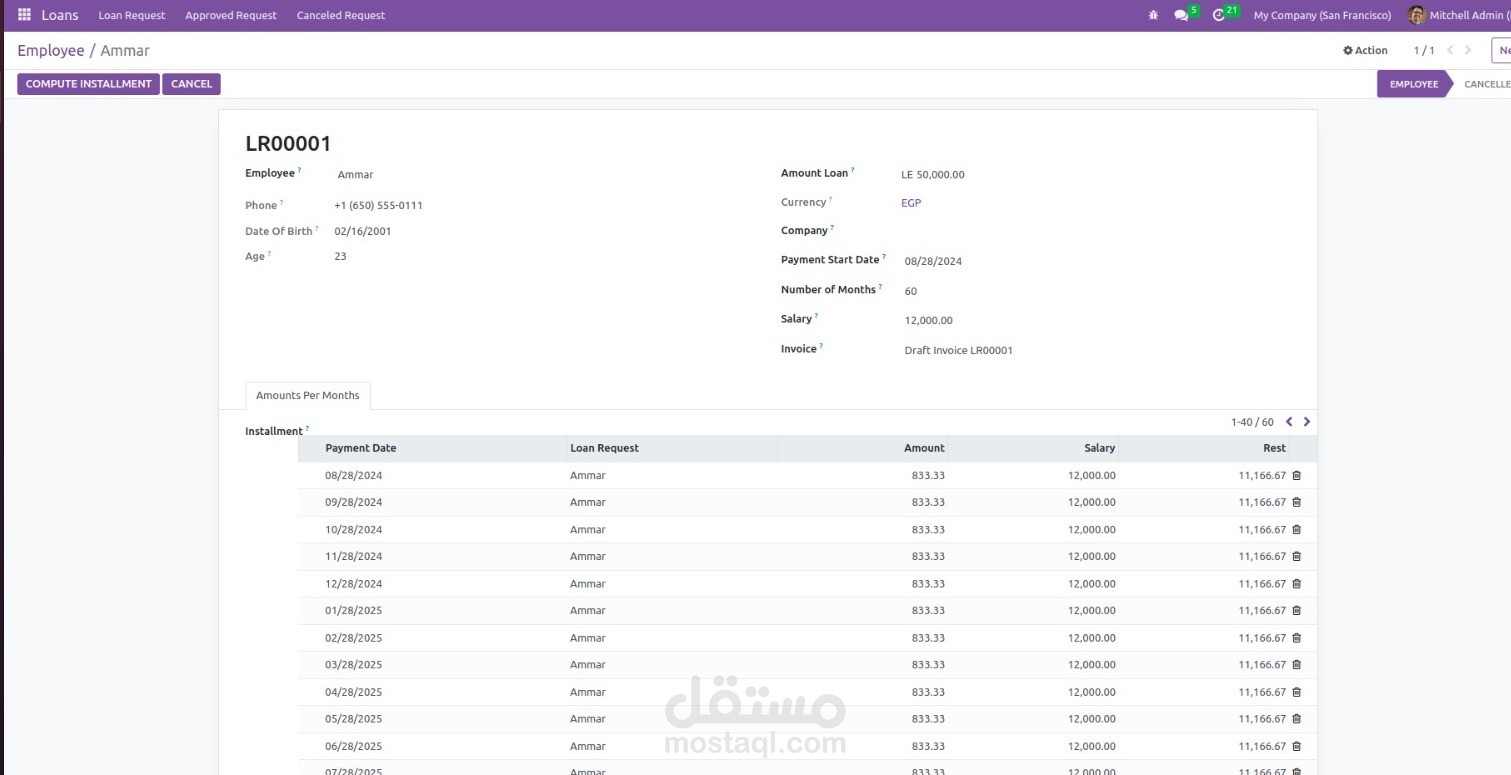Open the debug bug icon

tap(1154, 15)
